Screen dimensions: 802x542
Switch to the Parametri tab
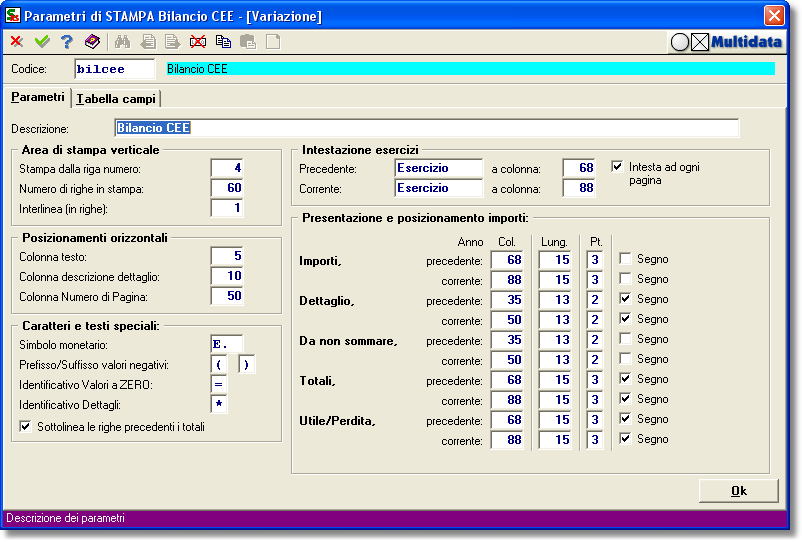(38, 97)
